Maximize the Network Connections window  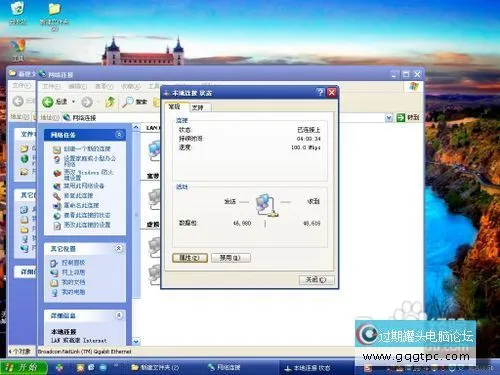(x=406, y=74)
